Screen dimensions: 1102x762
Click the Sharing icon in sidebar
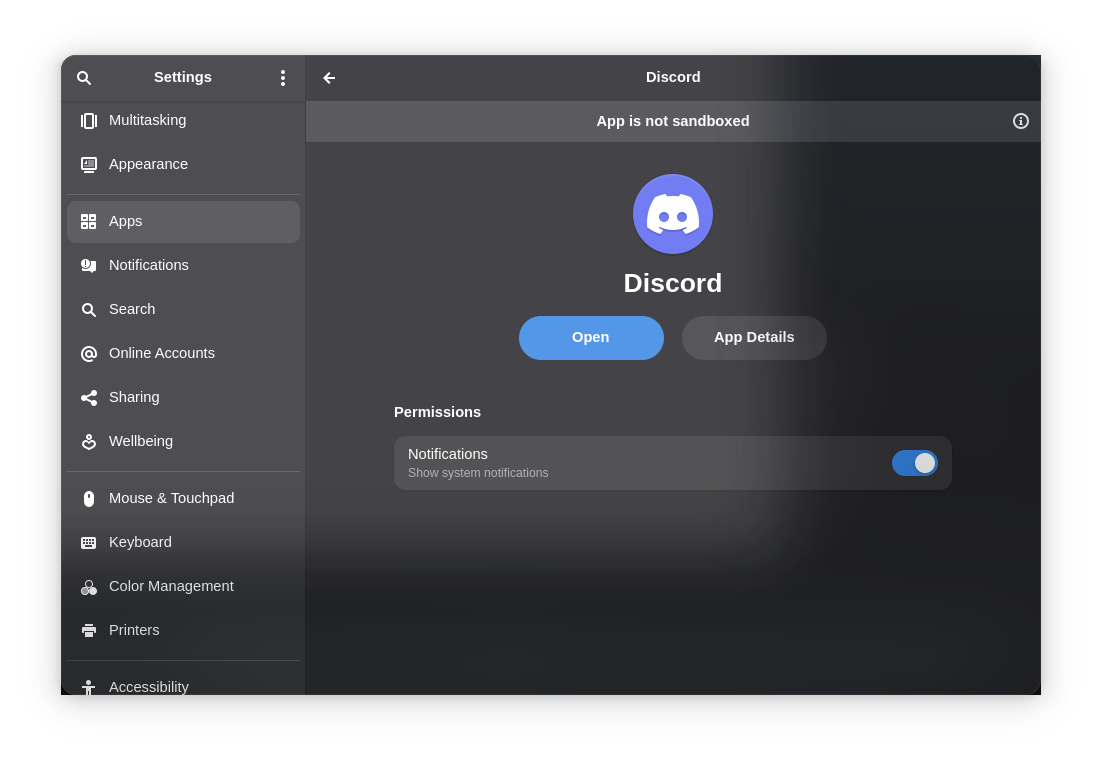click(x=89, y=398)
